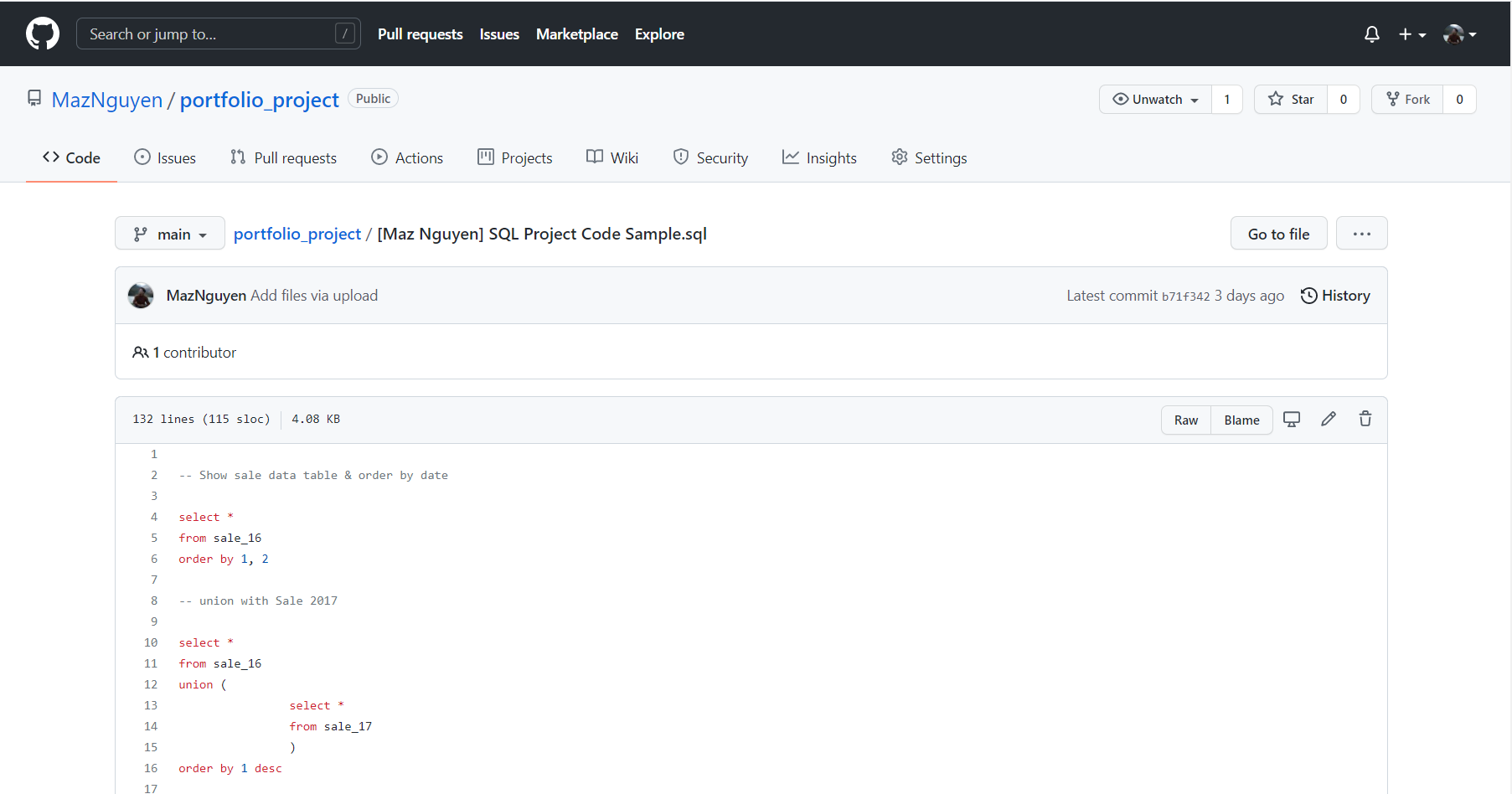Switch to the Actions tab
This screenshot has width=1512, height=794.
(407, 157)
